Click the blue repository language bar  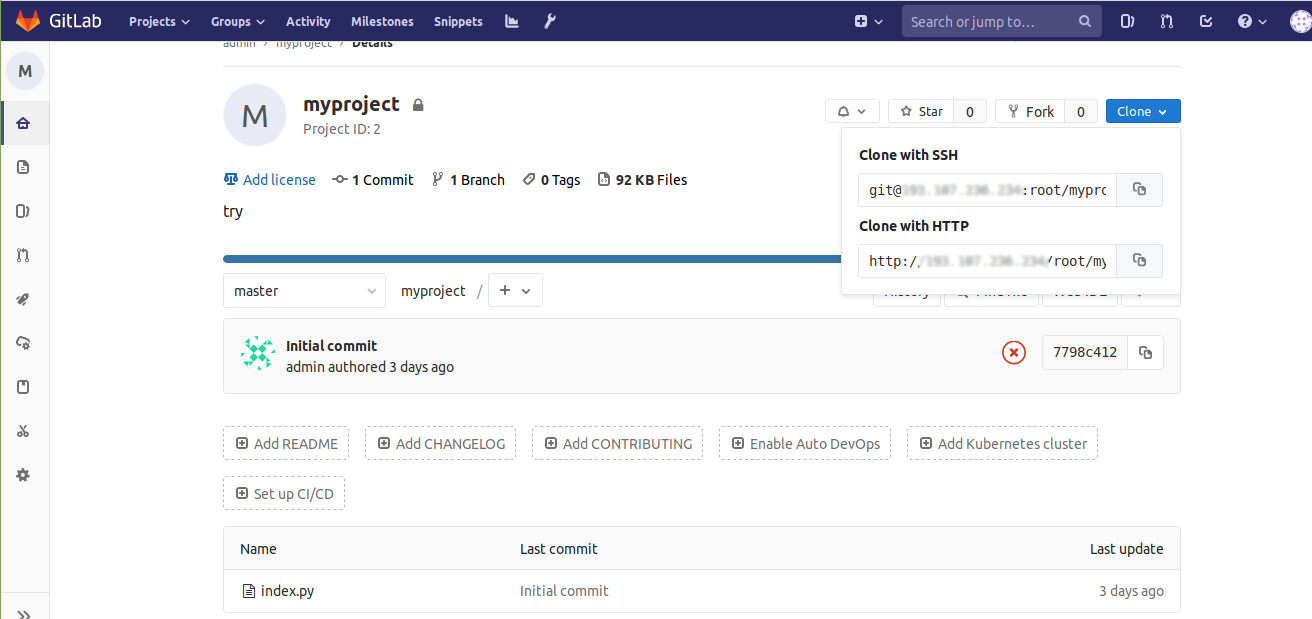[532, 259]
